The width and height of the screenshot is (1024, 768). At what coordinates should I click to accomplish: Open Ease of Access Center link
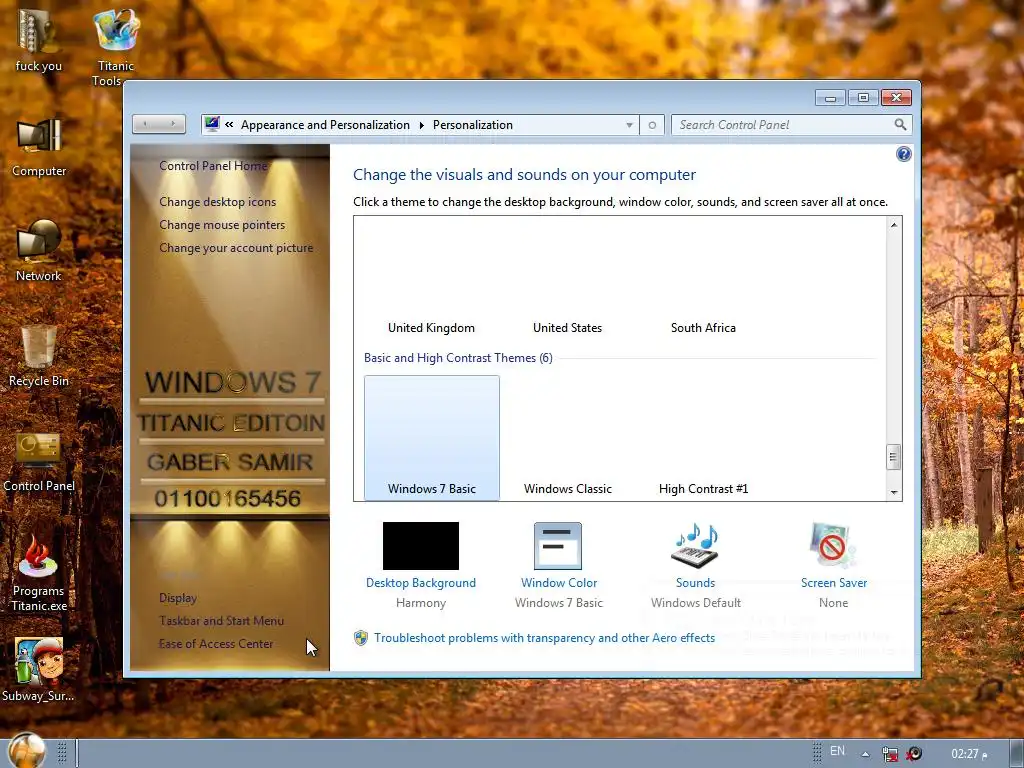pos(216,643)
